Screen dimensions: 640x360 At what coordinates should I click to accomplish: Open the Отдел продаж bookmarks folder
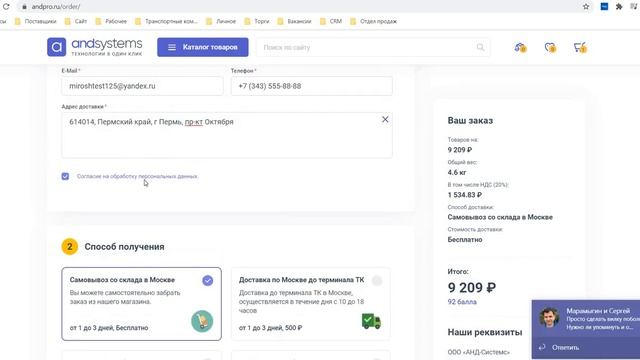click(373, 21)
